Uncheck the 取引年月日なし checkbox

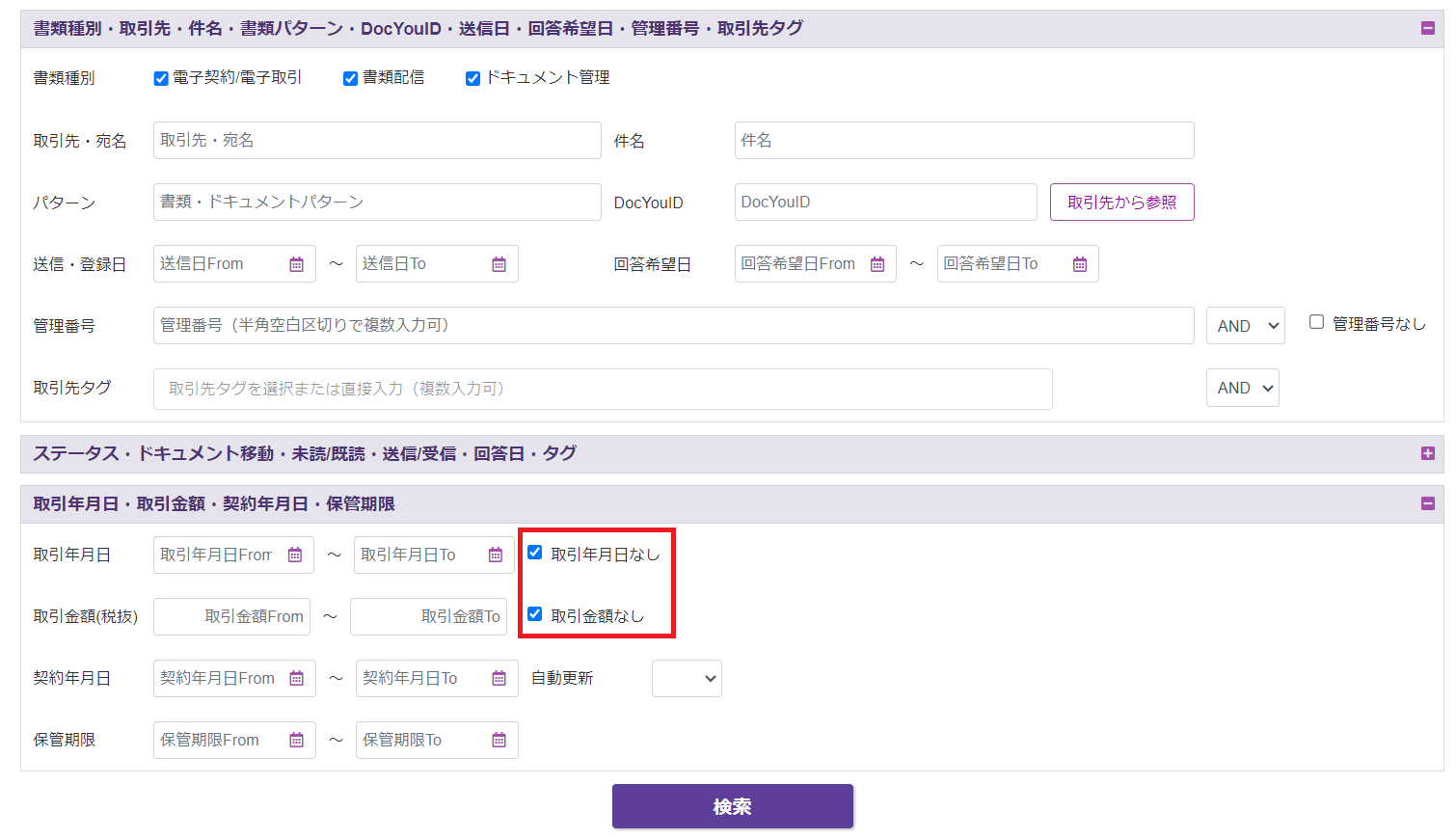point(535,553)
